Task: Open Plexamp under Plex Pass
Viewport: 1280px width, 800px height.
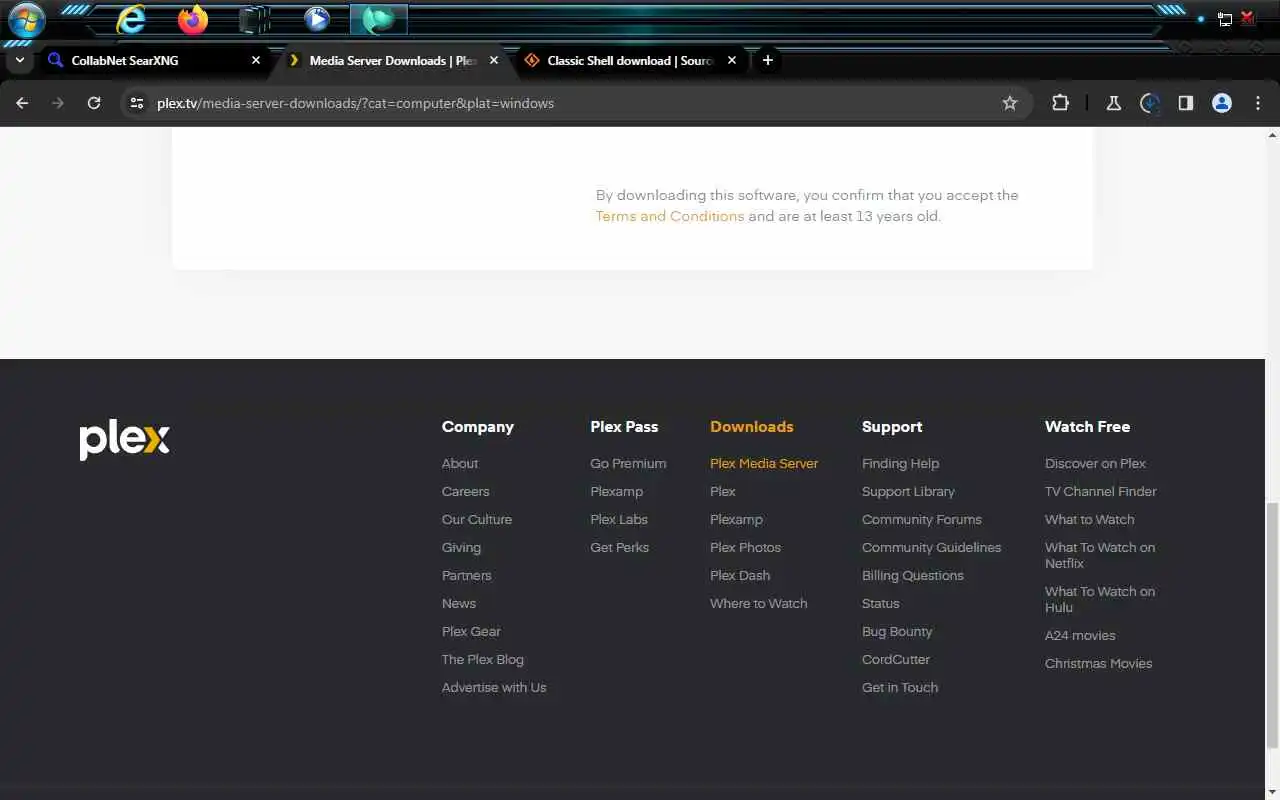Action: 616,491
